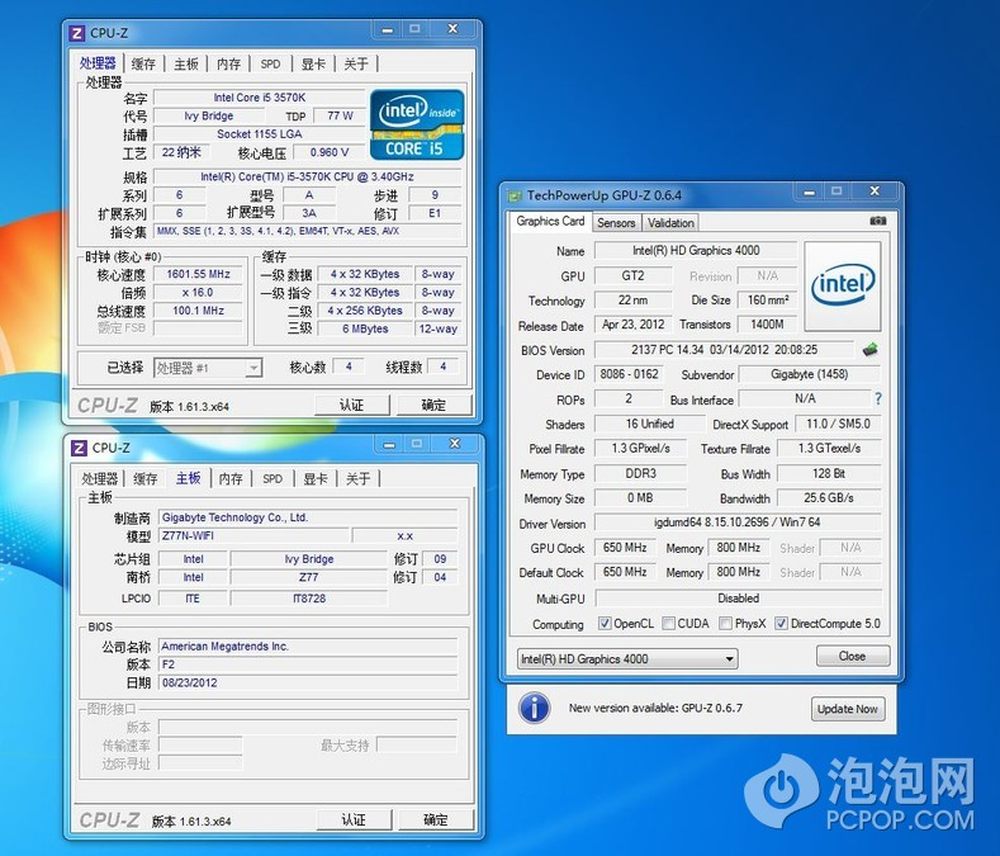Switch to the Sensors tab in GPU-Z

tap(616, 223)
